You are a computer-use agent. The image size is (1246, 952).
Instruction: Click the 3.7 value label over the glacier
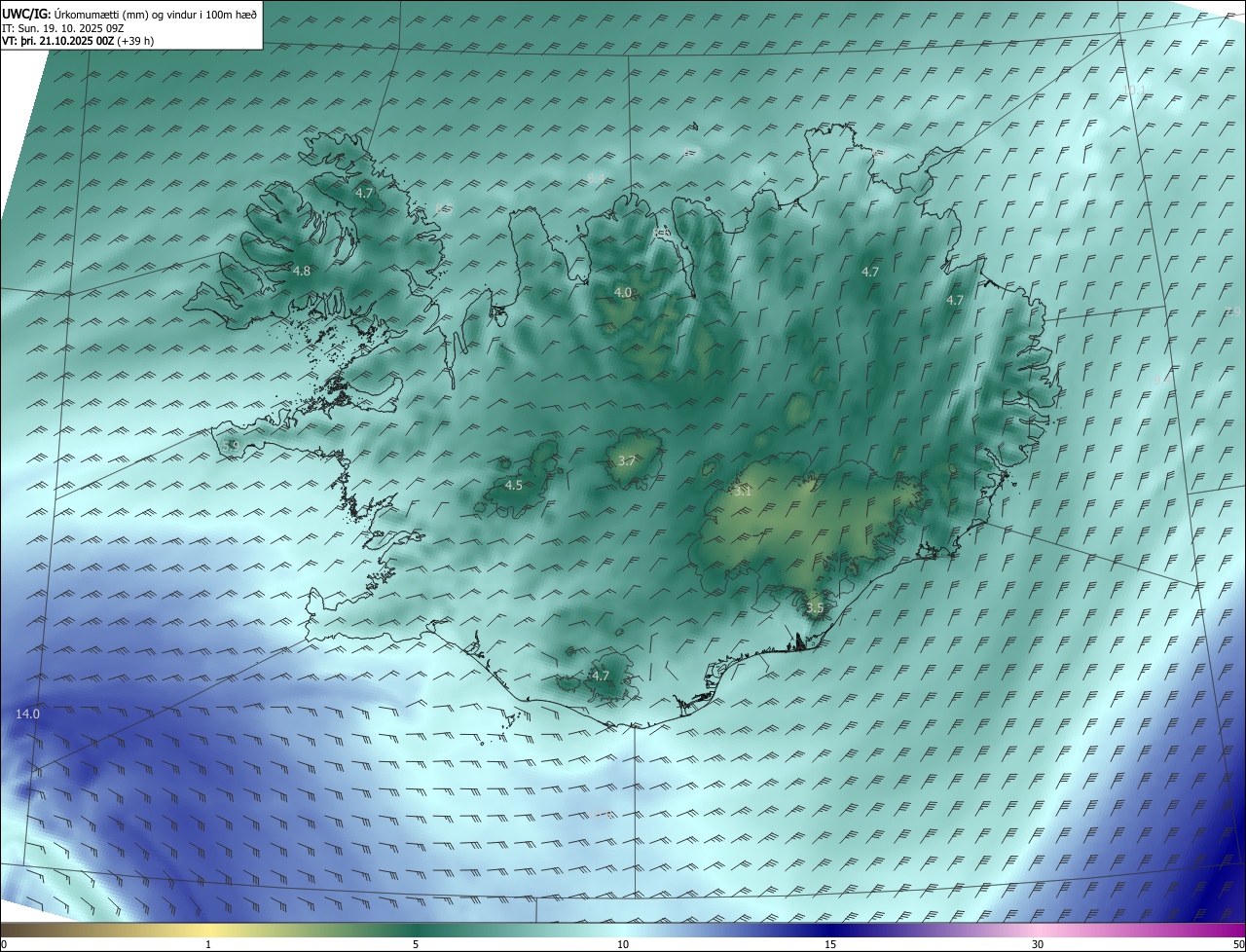click(x=626, y=461)
